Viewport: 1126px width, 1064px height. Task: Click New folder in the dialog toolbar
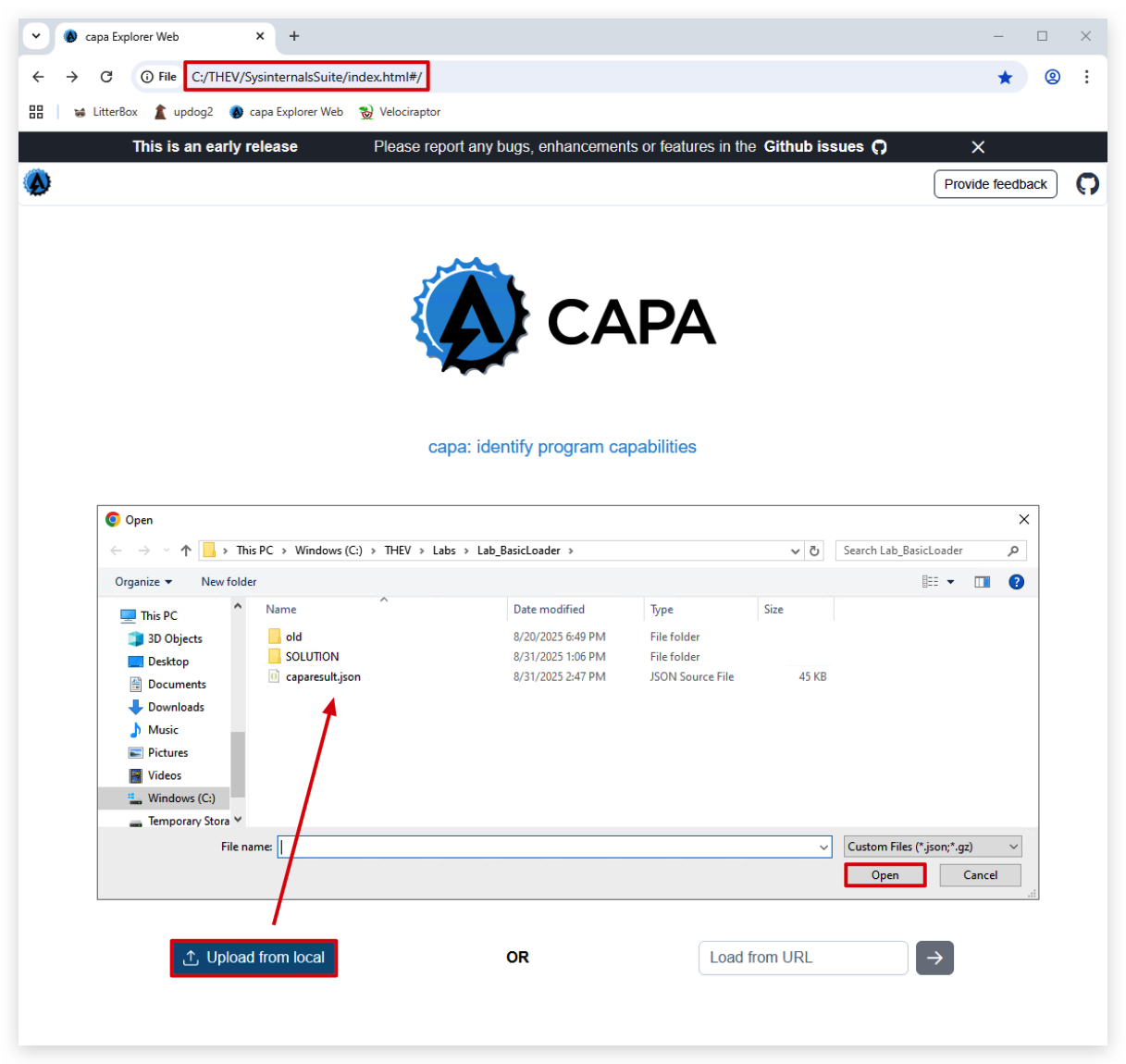click(229, 582)
